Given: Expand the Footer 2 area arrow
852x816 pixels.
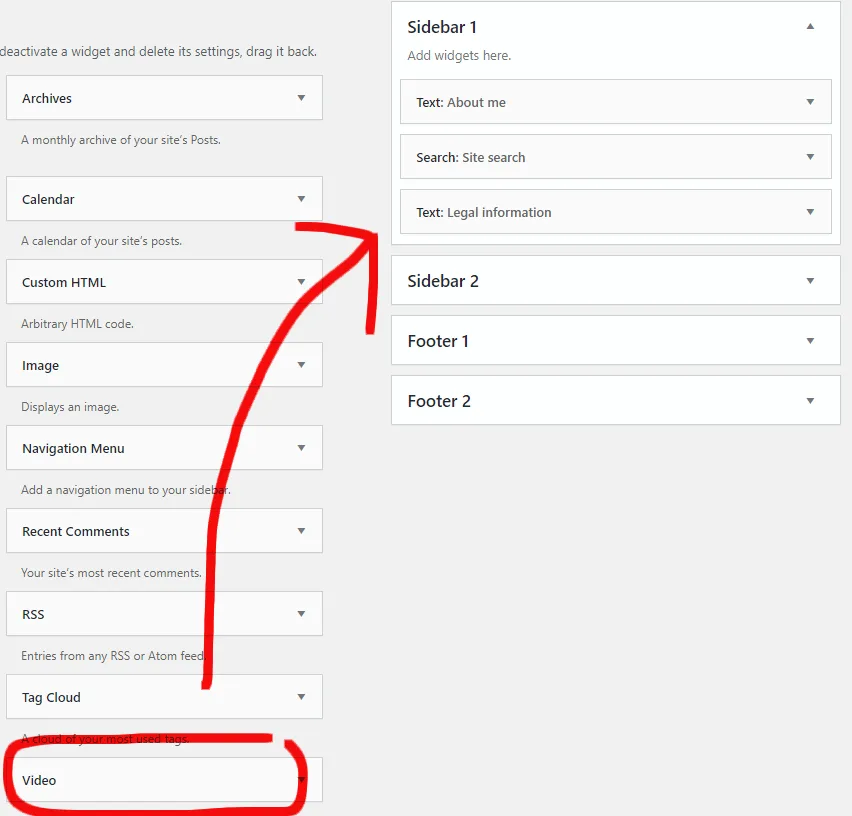Looking at the screenshot, I should pyautogui.click(x=810, y=401).
